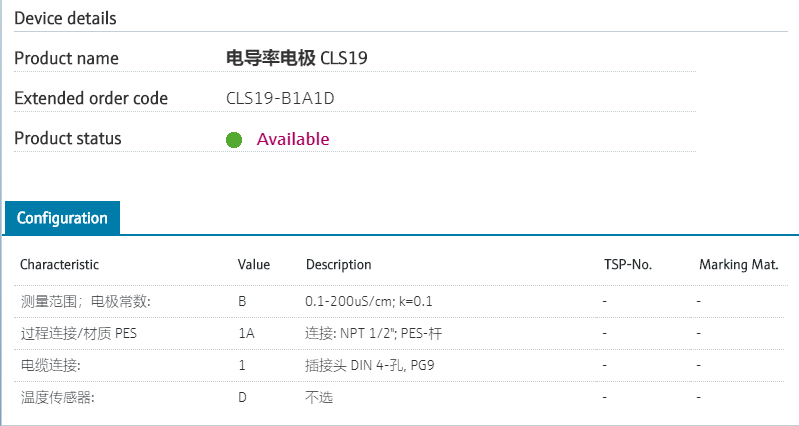Click the Value column header
The width and height of the screenshot is (799, 426).
(x=254, y=265)
